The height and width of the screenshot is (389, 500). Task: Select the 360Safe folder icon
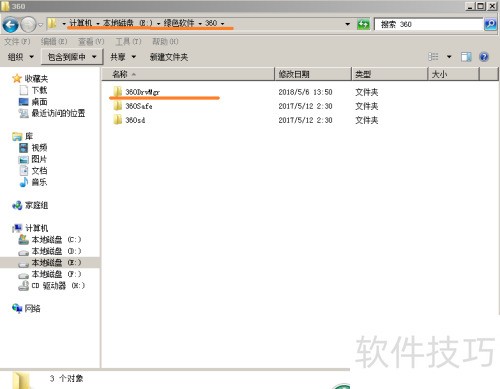pos(118,106)
